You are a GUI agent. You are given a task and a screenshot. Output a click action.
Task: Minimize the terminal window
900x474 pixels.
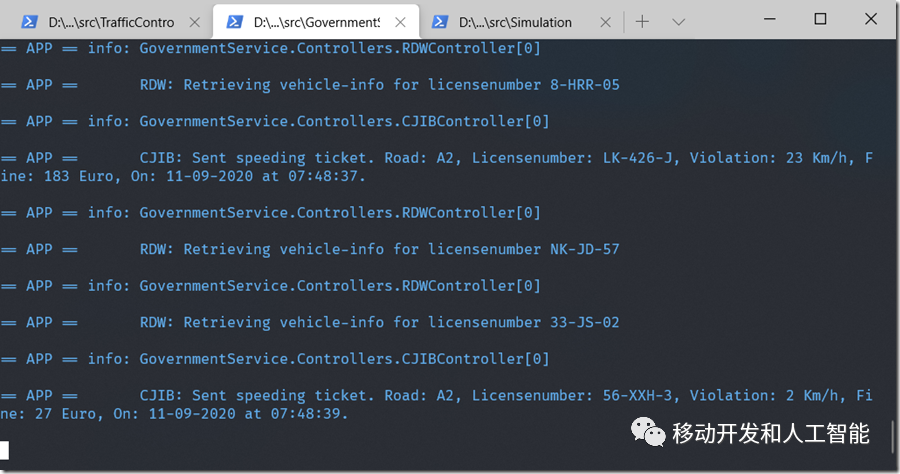(770, 19)
